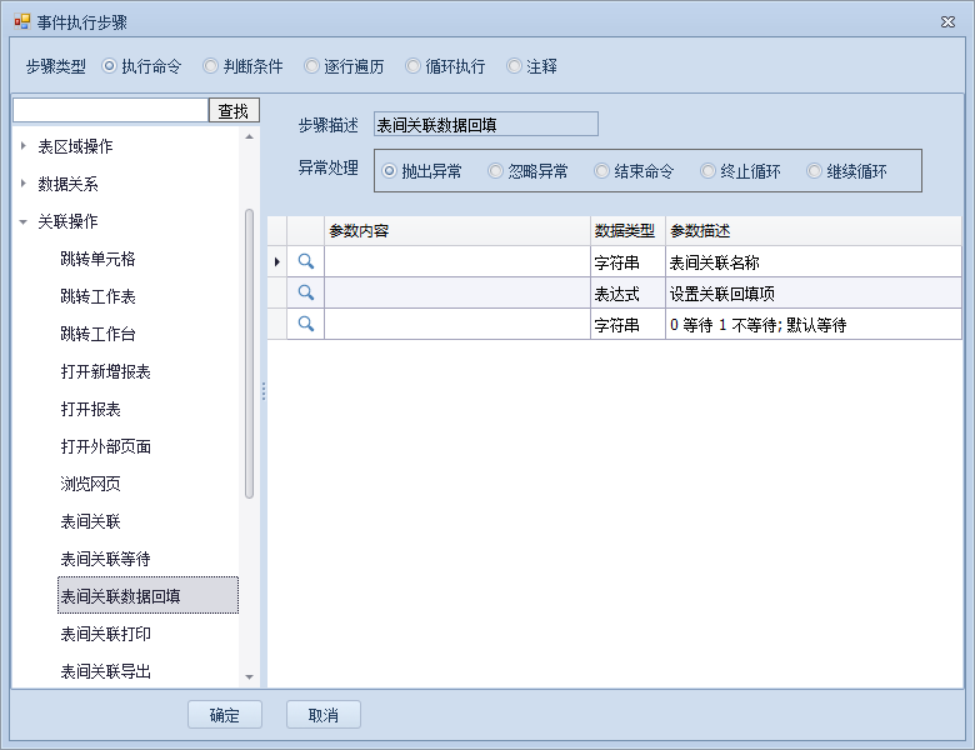Image resolution: width=975 pixels, height=750 pixels.
Task: Select the 判断条件 step type
Action: 211,67
